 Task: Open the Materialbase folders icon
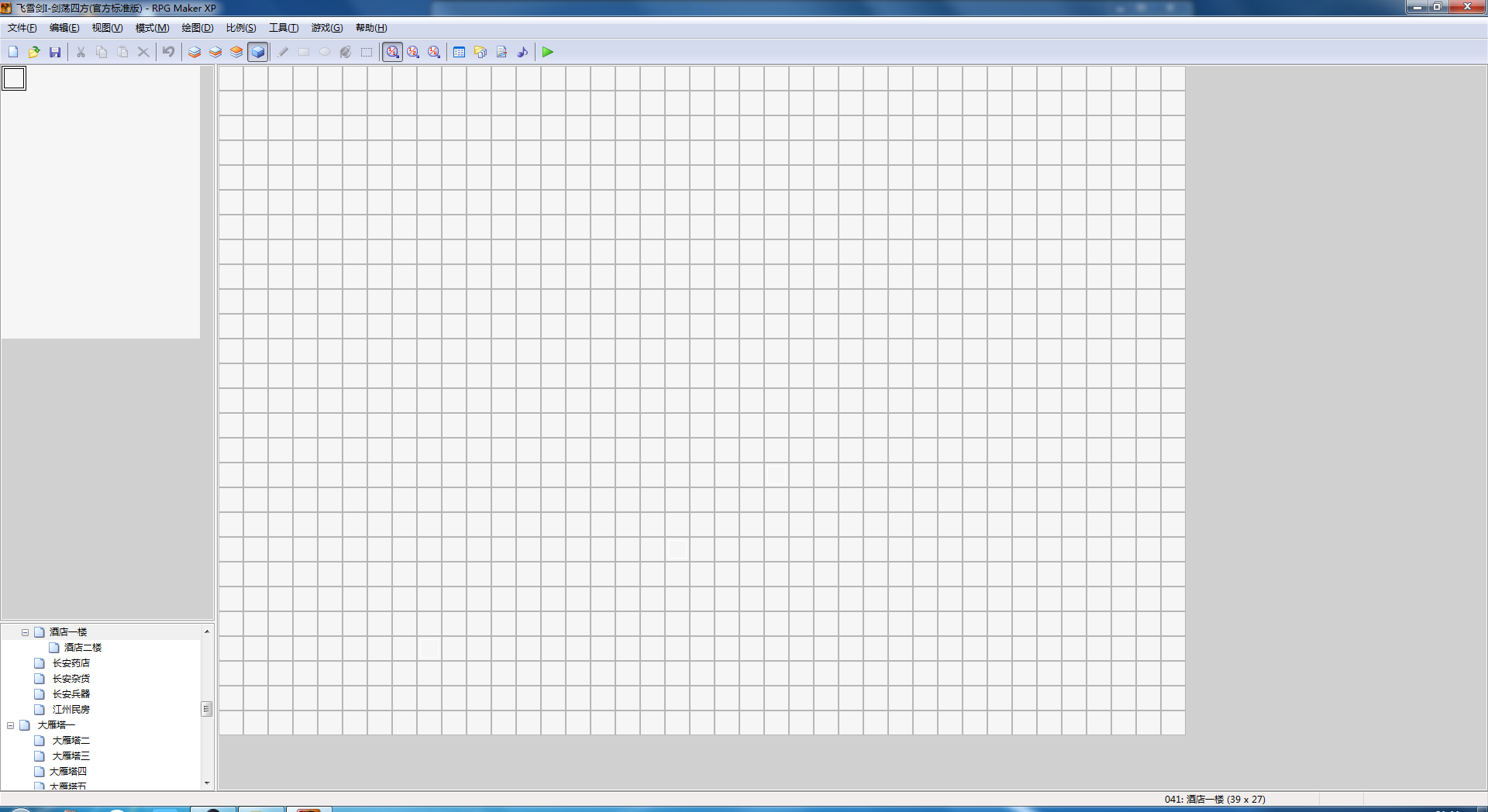(480, 52)
